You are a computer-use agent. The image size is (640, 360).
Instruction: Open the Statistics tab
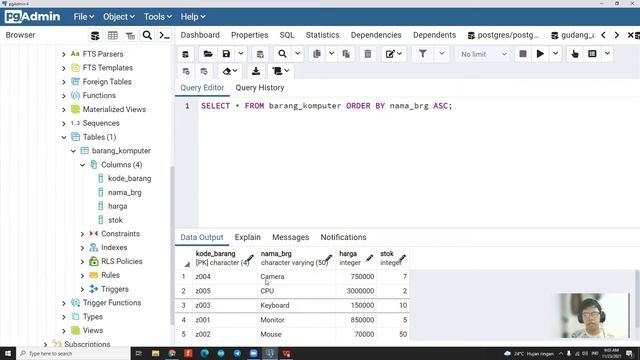(322, 35)
